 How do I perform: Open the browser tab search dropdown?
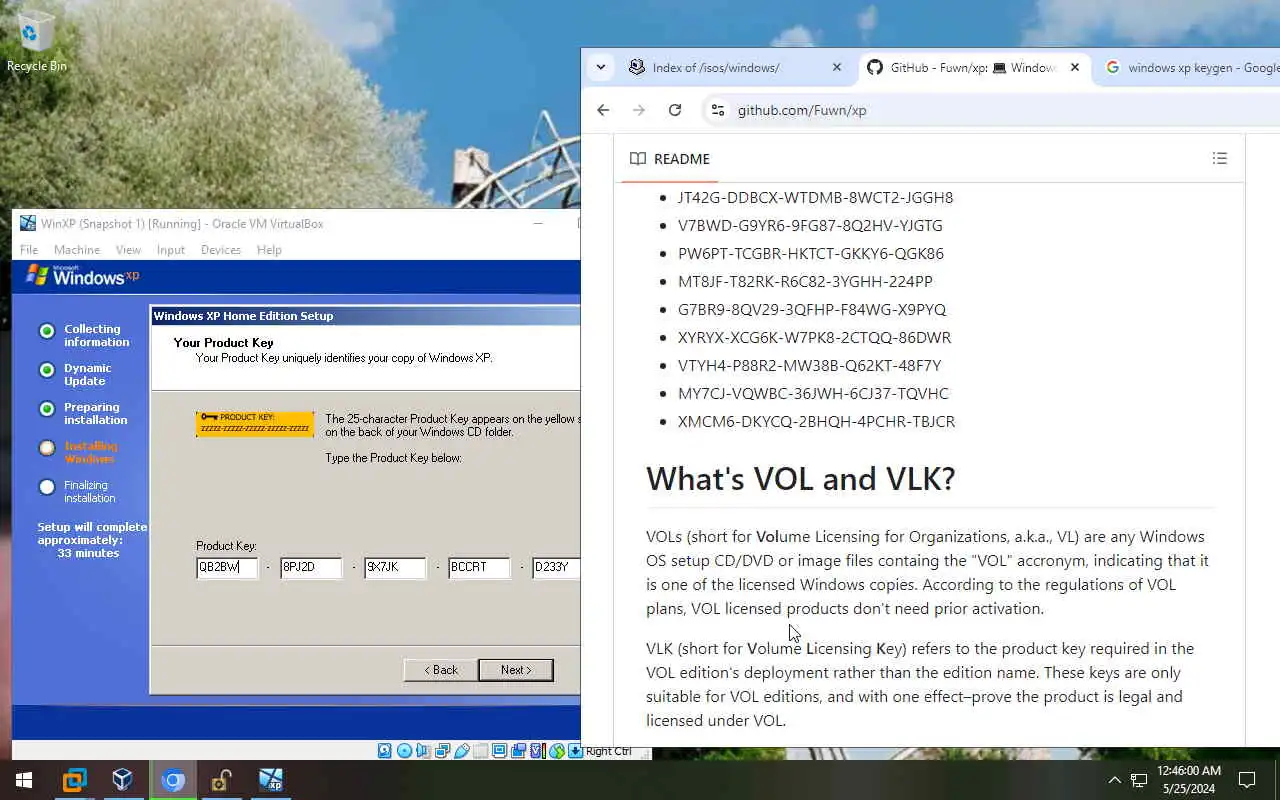point(600,68)
